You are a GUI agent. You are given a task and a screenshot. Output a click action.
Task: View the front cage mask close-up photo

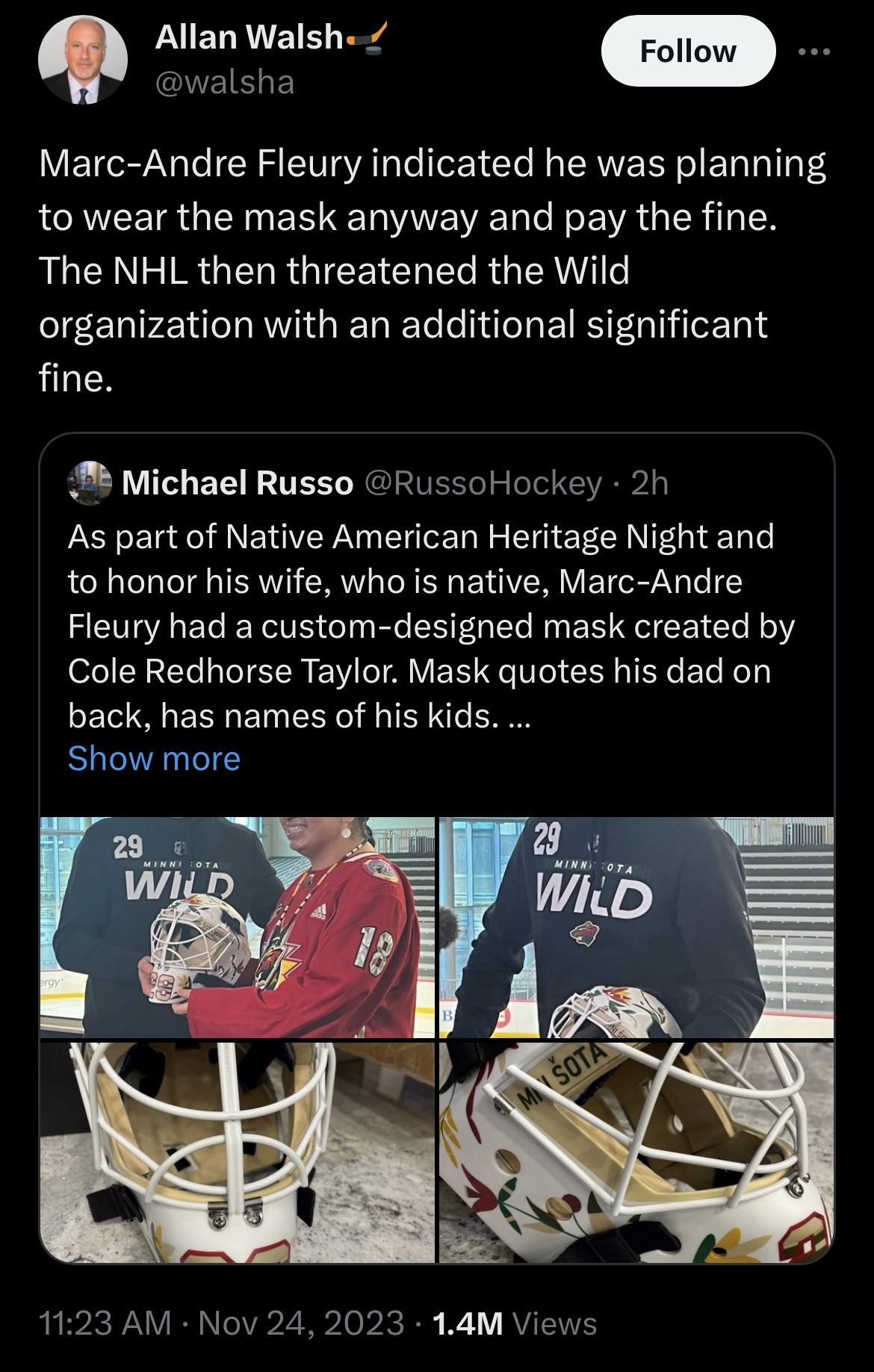click(x=237, y=1152)
